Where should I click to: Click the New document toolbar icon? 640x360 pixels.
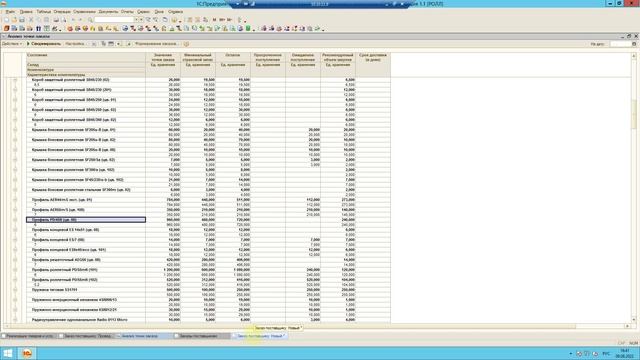coord(6,20)
